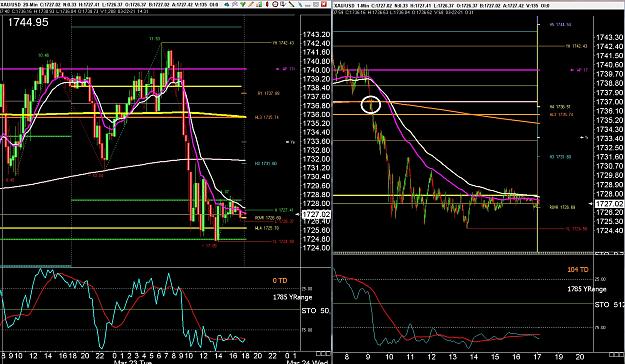Click the 1724.40 level on right price axis
Image resolution: width=625 pixels, height=364 pixels.
tap(609, 230)
